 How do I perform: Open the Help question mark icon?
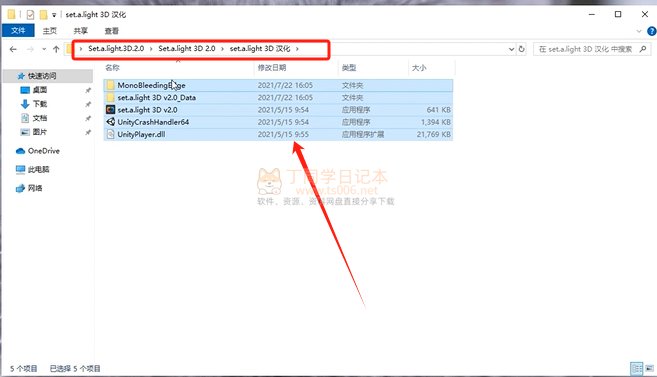pos(652,31)
